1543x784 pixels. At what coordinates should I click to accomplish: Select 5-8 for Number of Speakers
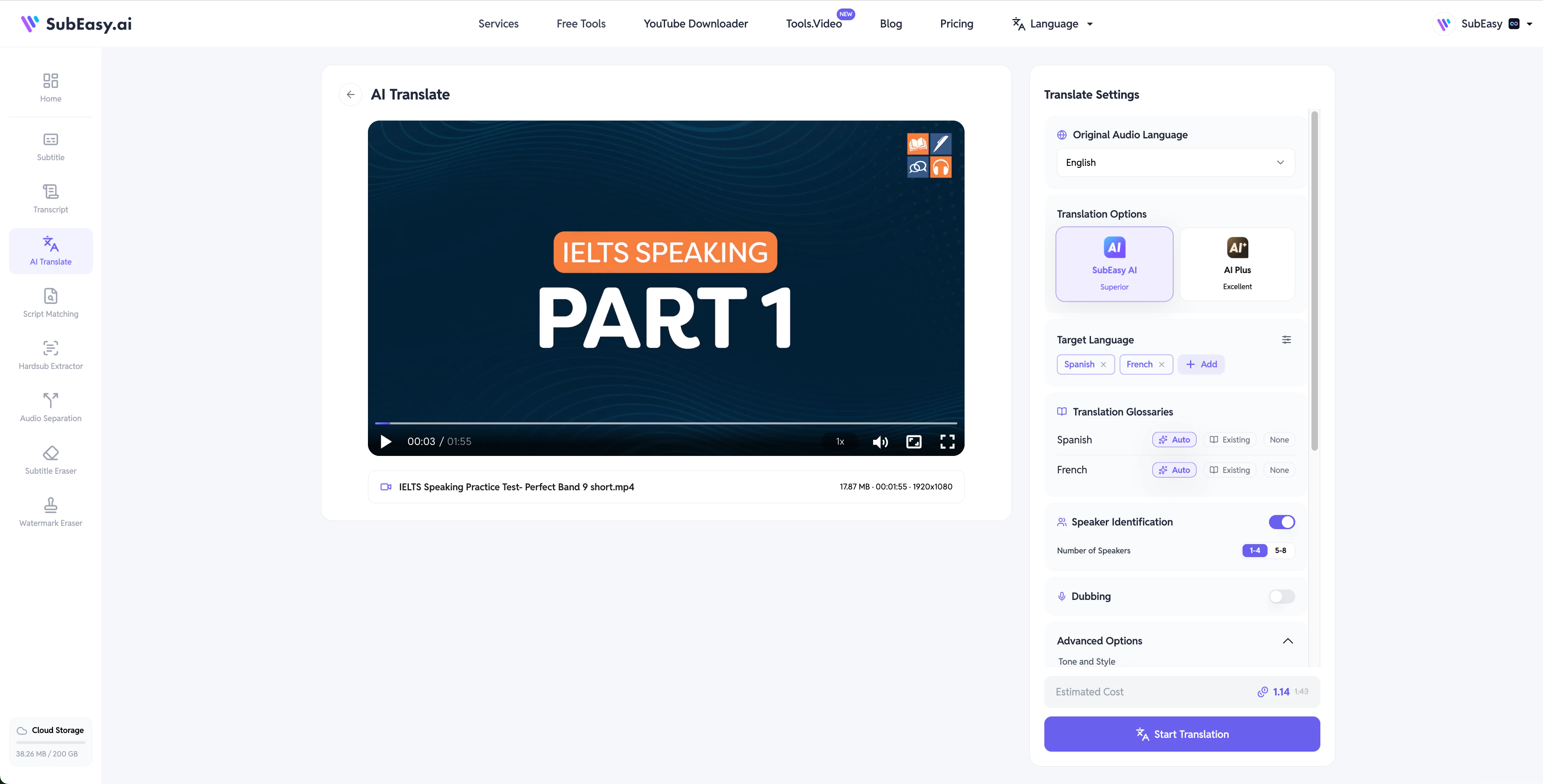(x=1280, y=551)
